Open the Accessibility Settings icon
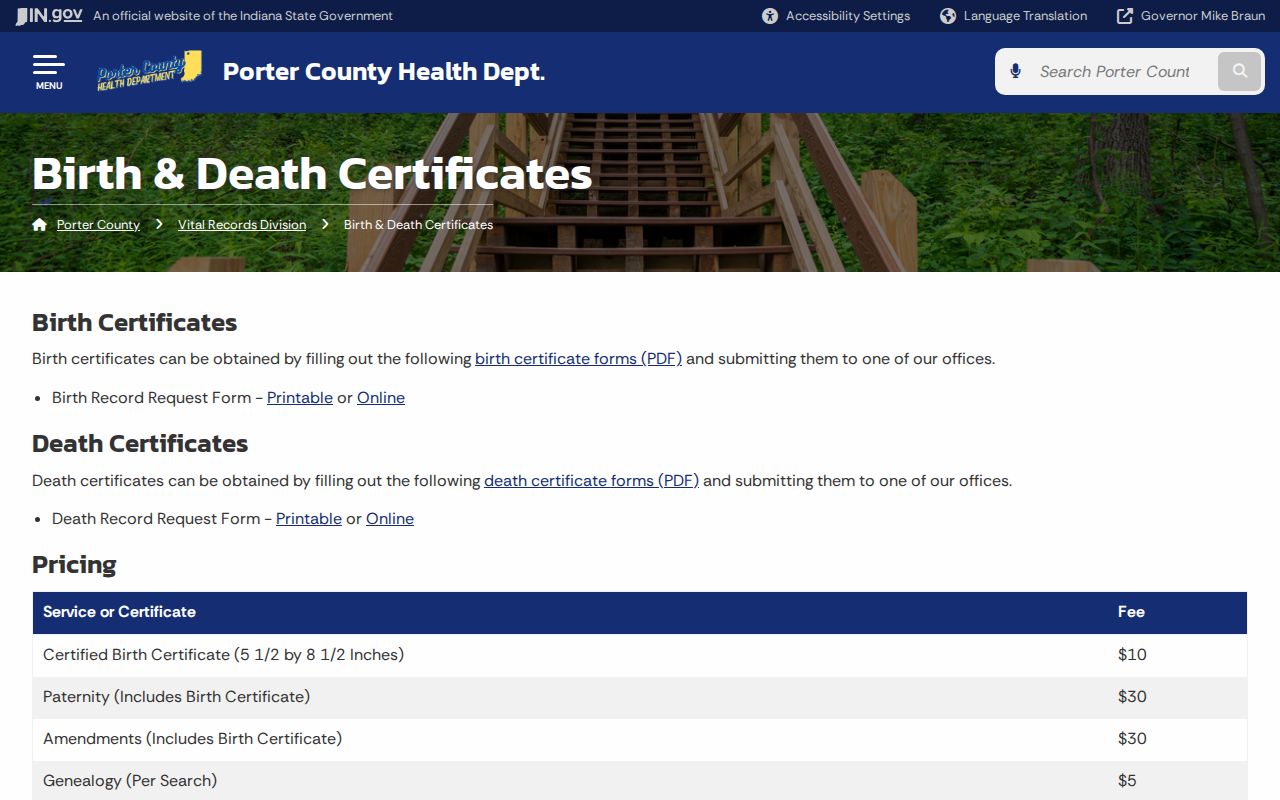 click(x=770, y=16)
